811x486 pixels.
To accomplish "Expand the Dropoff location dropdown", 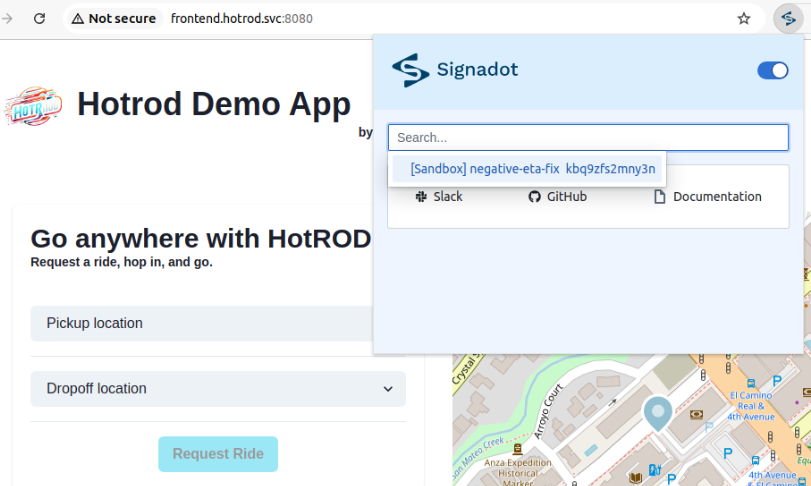I will (218, 389).
